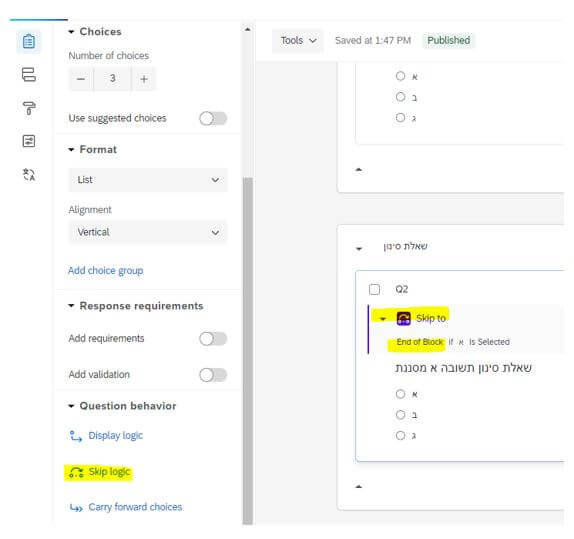This screenshot has width=574, height=539.
Task: Click the Add choice group link
Action: pyautogui.click(x=105, y=271)
